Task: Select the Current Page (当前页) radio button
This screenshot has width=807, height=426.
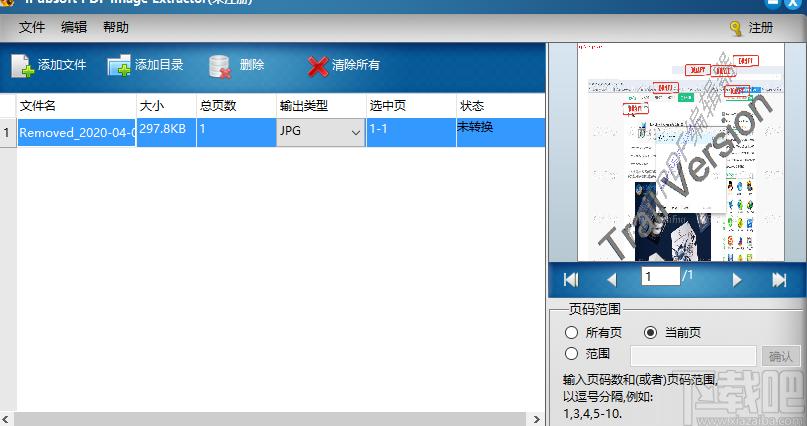Action: 651,332
